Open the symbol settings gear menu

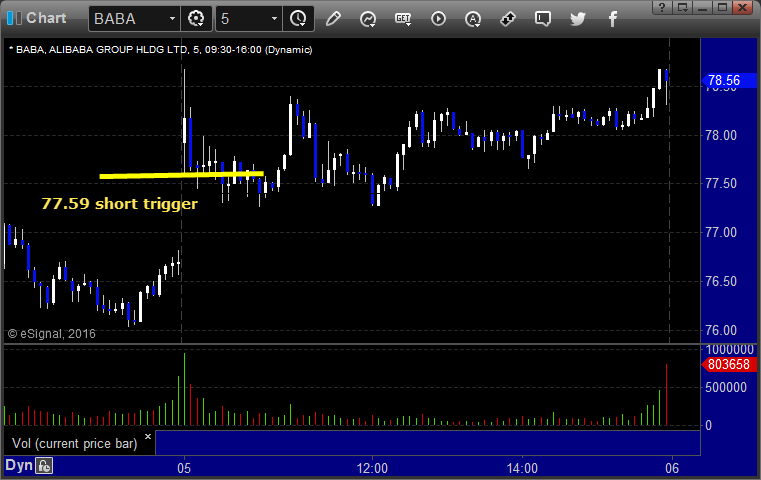pos(196,18)
